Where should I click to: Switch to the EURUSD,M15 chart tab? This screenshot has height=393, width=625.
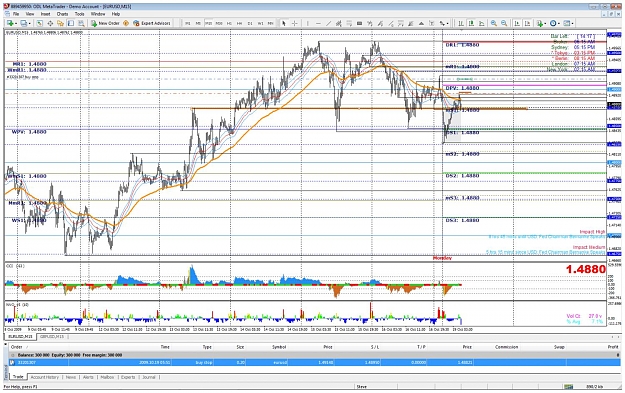(x=19, y=337)
